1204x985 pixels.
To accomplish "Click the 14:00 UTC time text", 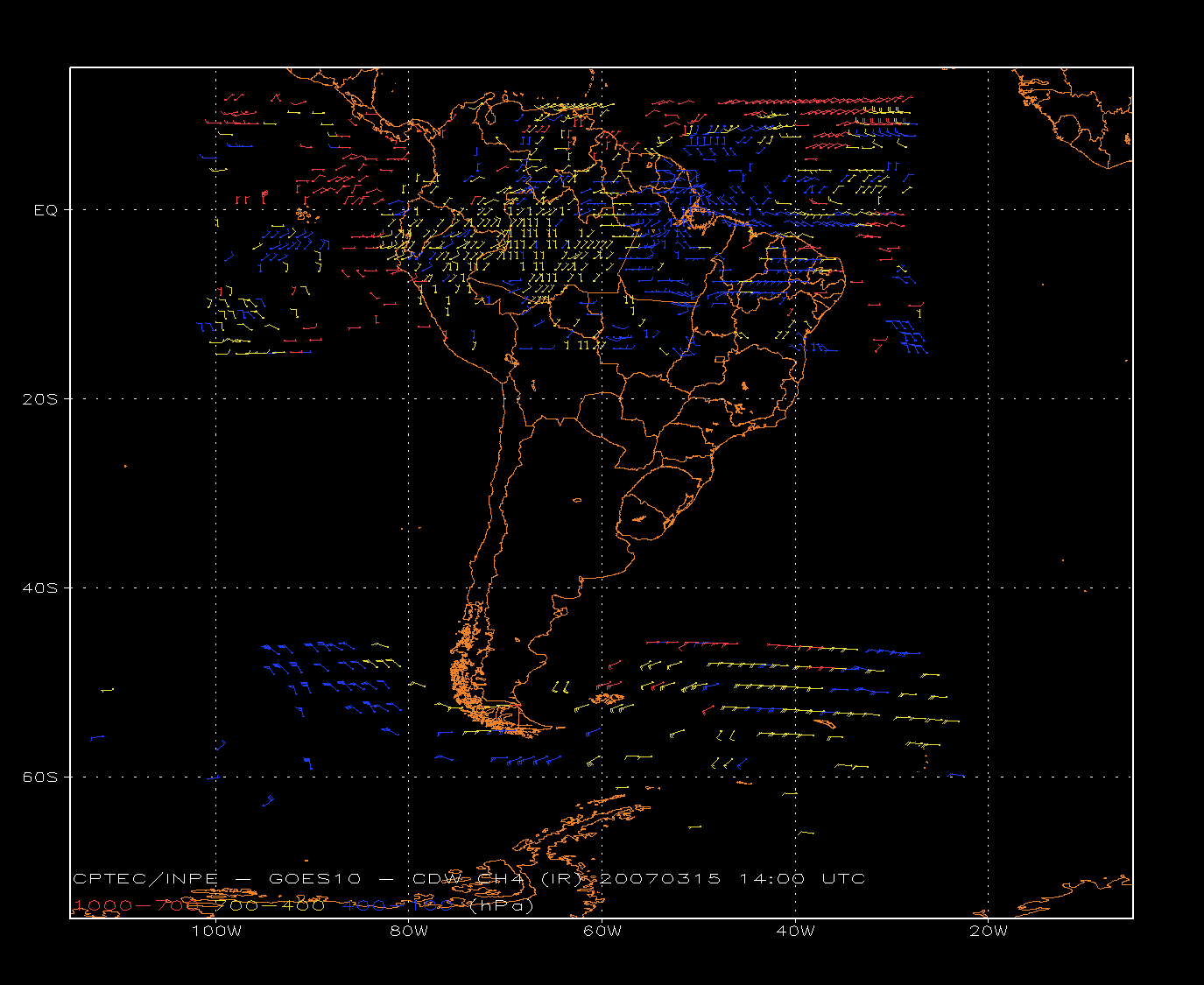I will pos(802,878).
